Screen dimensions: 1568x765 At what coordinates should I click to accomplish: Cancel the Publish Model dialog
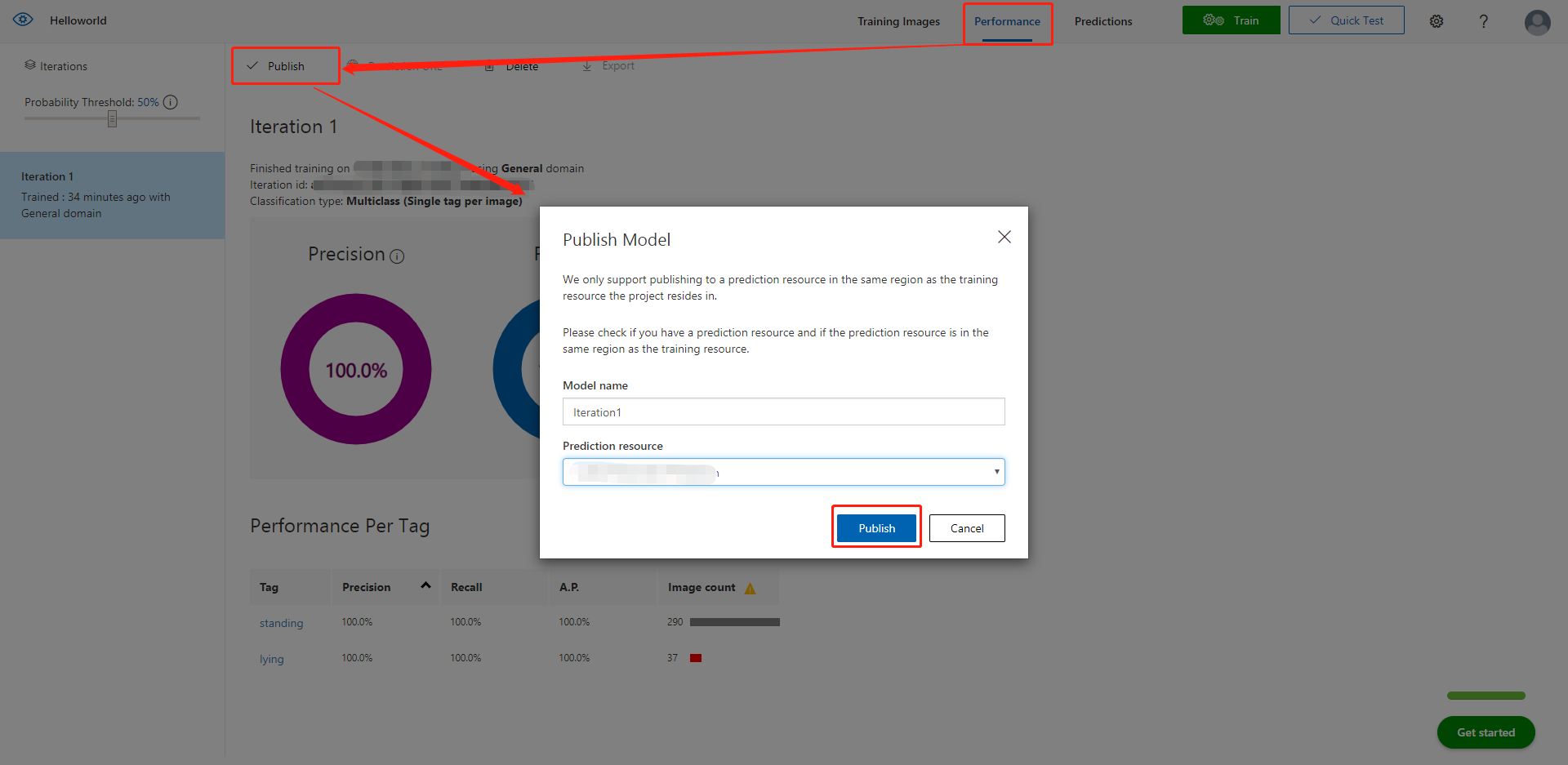point(966,528)
